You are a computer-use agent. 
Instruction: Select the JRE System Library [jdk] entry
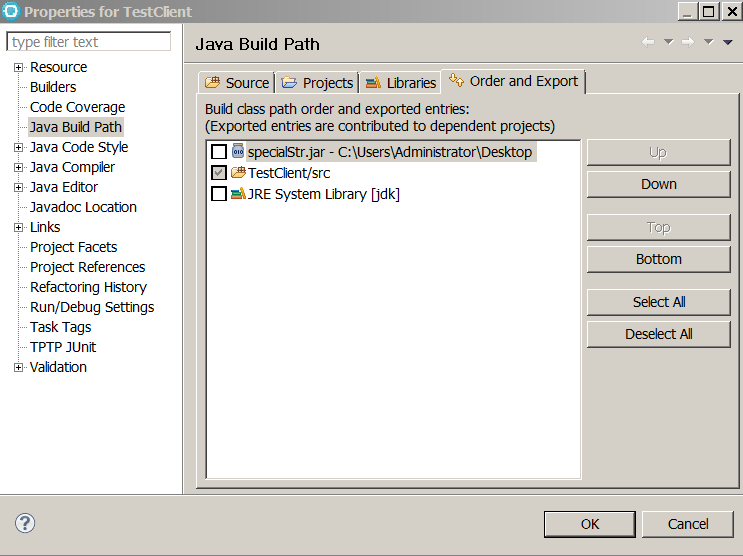(x=324, y=194)
